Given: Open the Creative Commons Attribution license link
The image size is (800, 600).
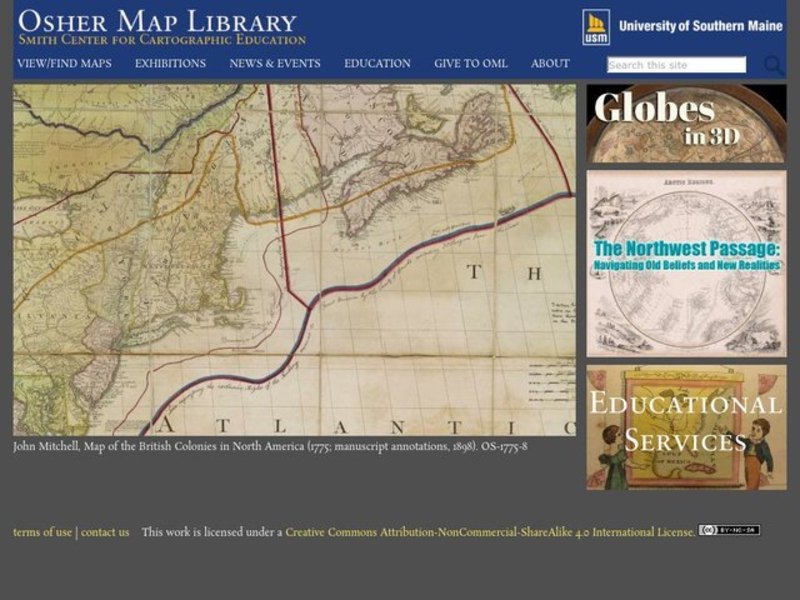Looking at the screenshot, I should pos(490,532).
